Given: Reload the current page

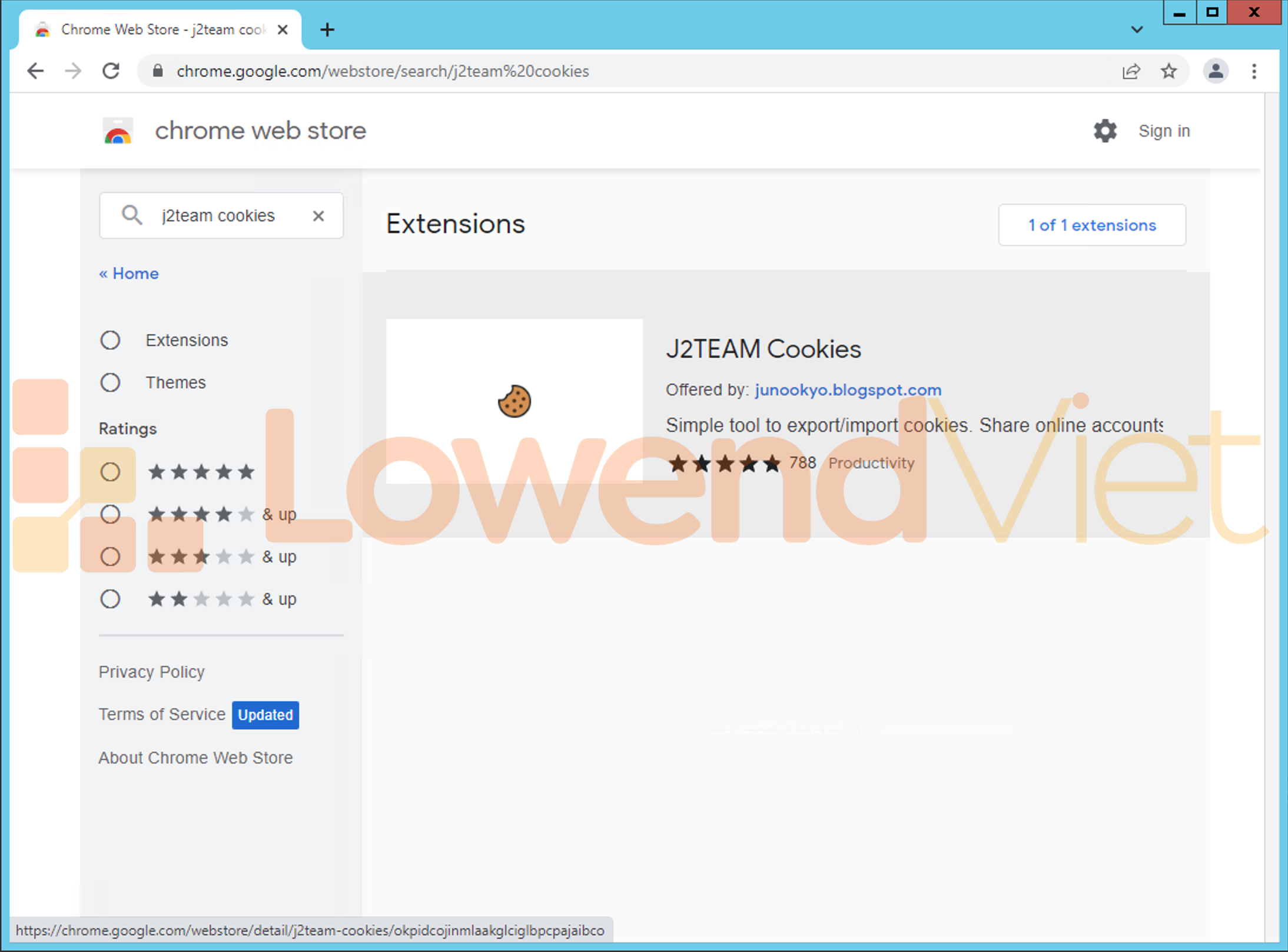Looking at the screenshot, I should click(x=111, y=71).
